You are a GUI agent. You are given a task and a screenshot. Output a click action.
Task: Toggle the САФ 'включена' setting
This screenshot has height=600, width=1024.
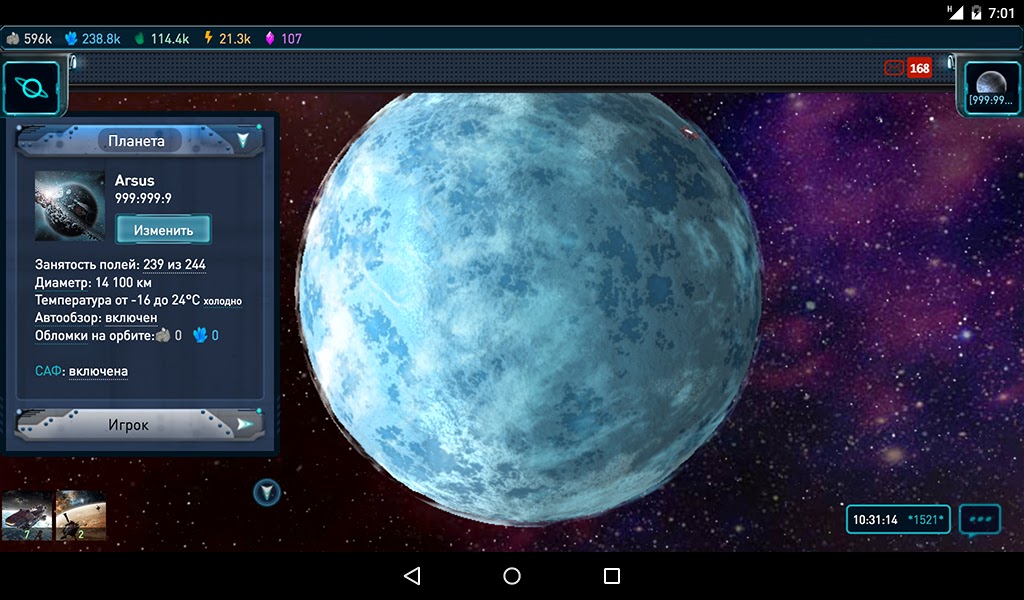coord(98,371)
